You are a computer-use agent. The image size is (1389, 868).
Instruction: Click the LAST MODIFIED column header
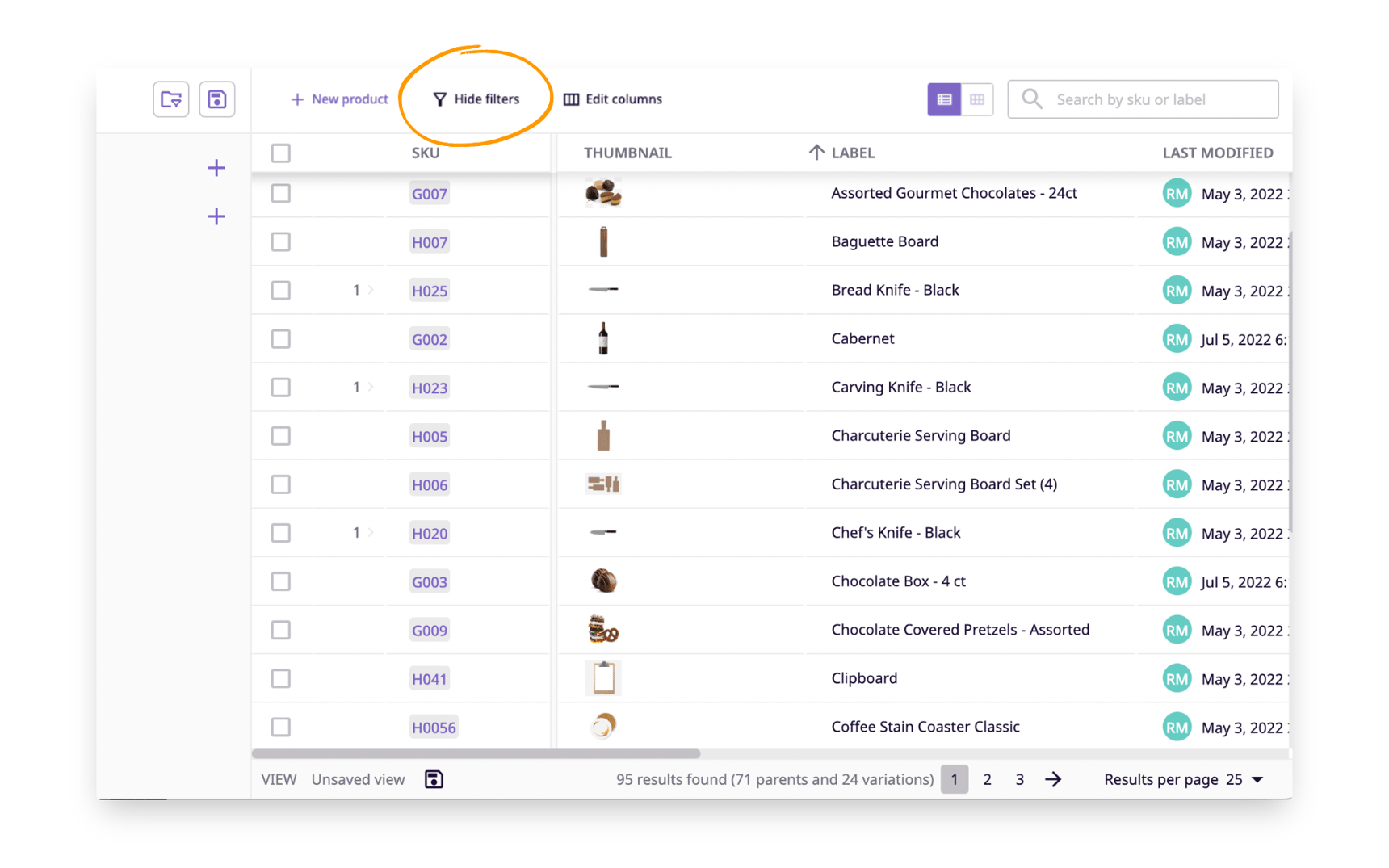coord(1218,152)
